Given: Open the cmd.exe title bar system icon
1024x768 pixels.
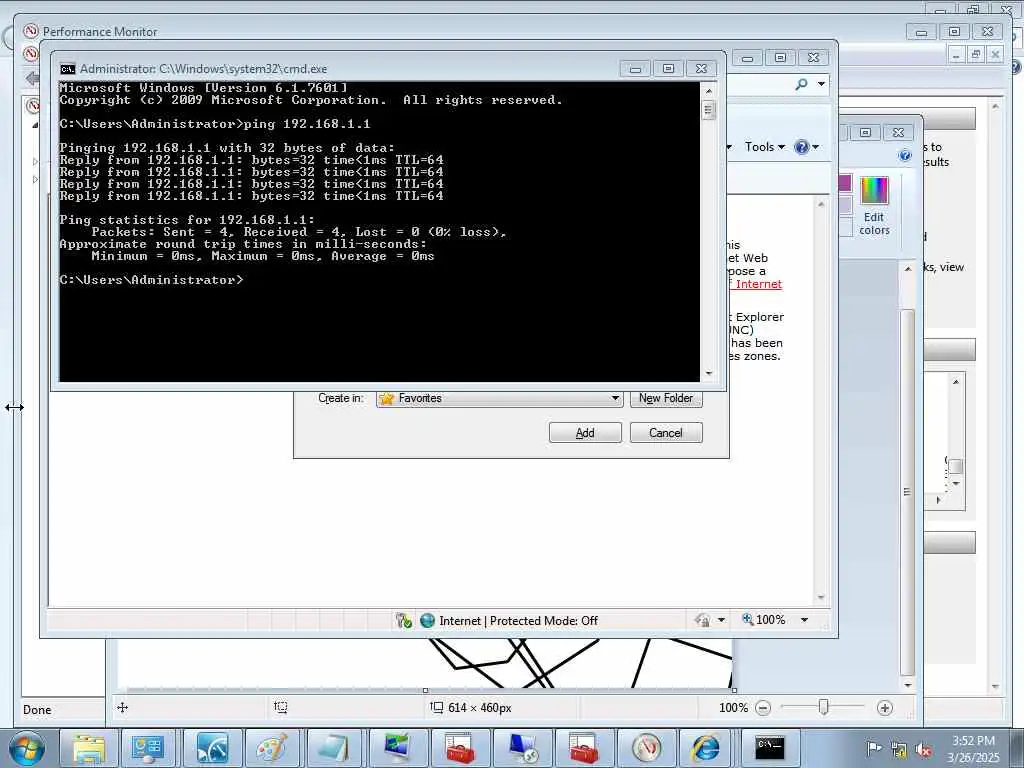Looking at the screenshot, I should (x=67, y=69).
